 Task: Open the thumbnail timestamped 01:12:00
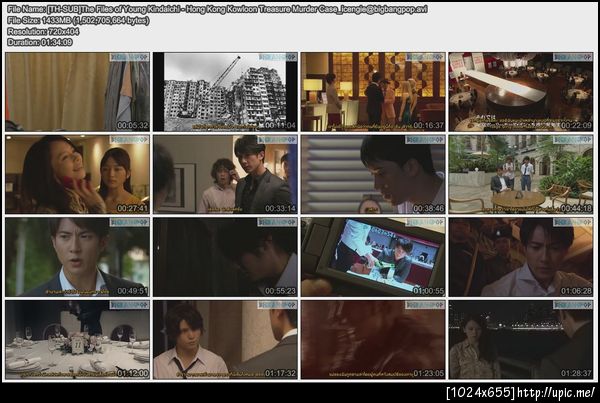(x=78, y=339)
